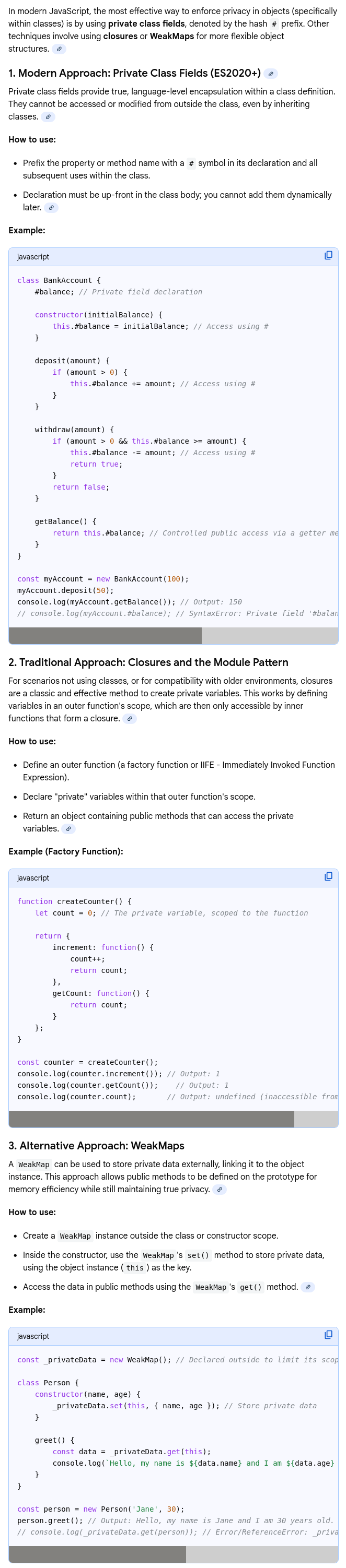Click the citation icon after "form a closure."
This screenshot has height=1568, width=346.
[130, 719]
